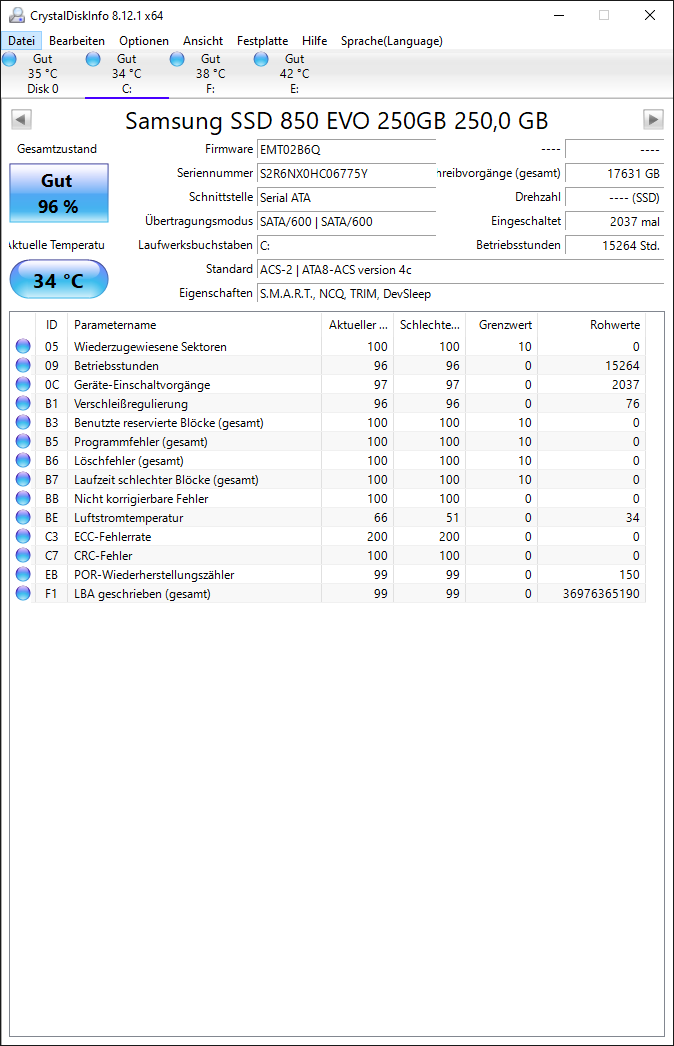Open the Bearbeiten menu
Screen dimensions: 674x1046
pyautogui.click(x=77, y=41)
